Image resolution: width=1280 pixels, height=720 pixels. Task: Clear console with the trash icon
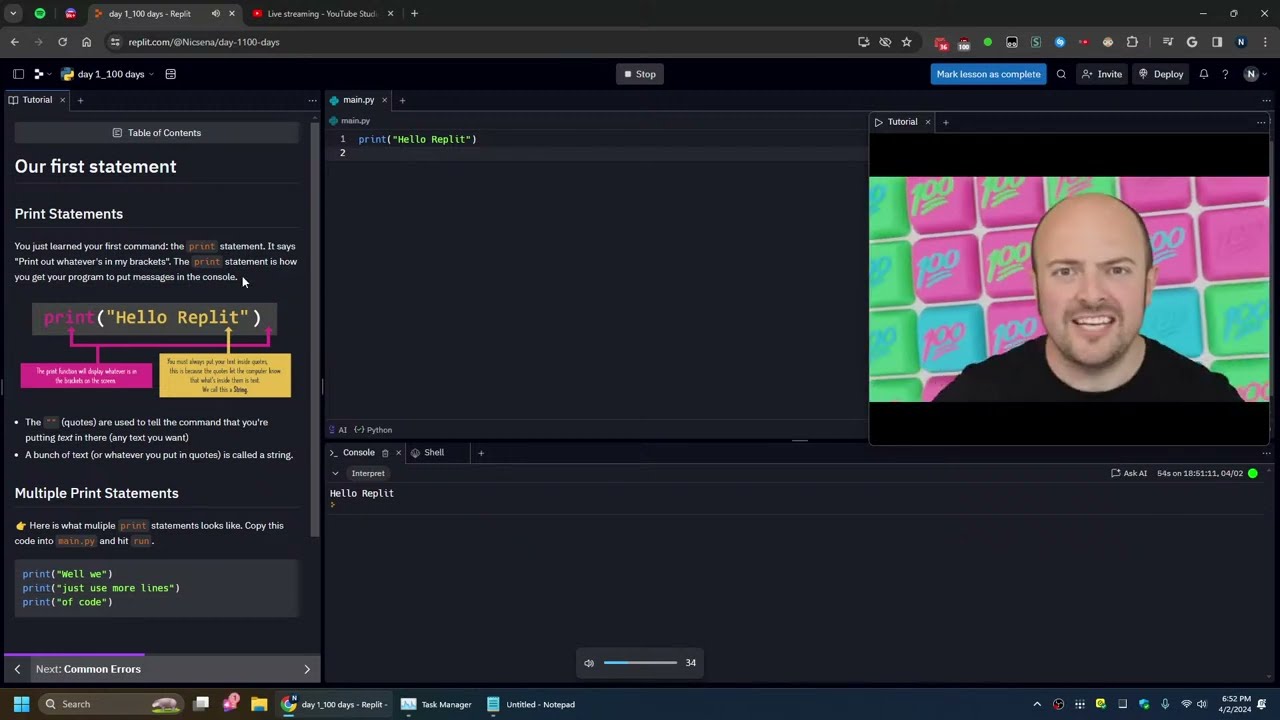(385, 453)
